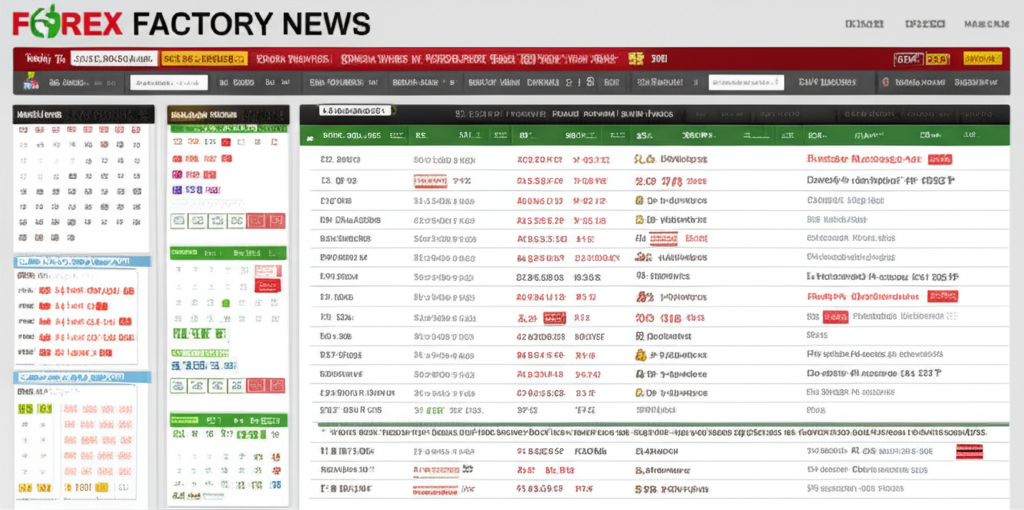The height and width of the screenshot is (510, 1024).
Task: Click the Forex Factory News logo
Action: (x=191, y=22)
